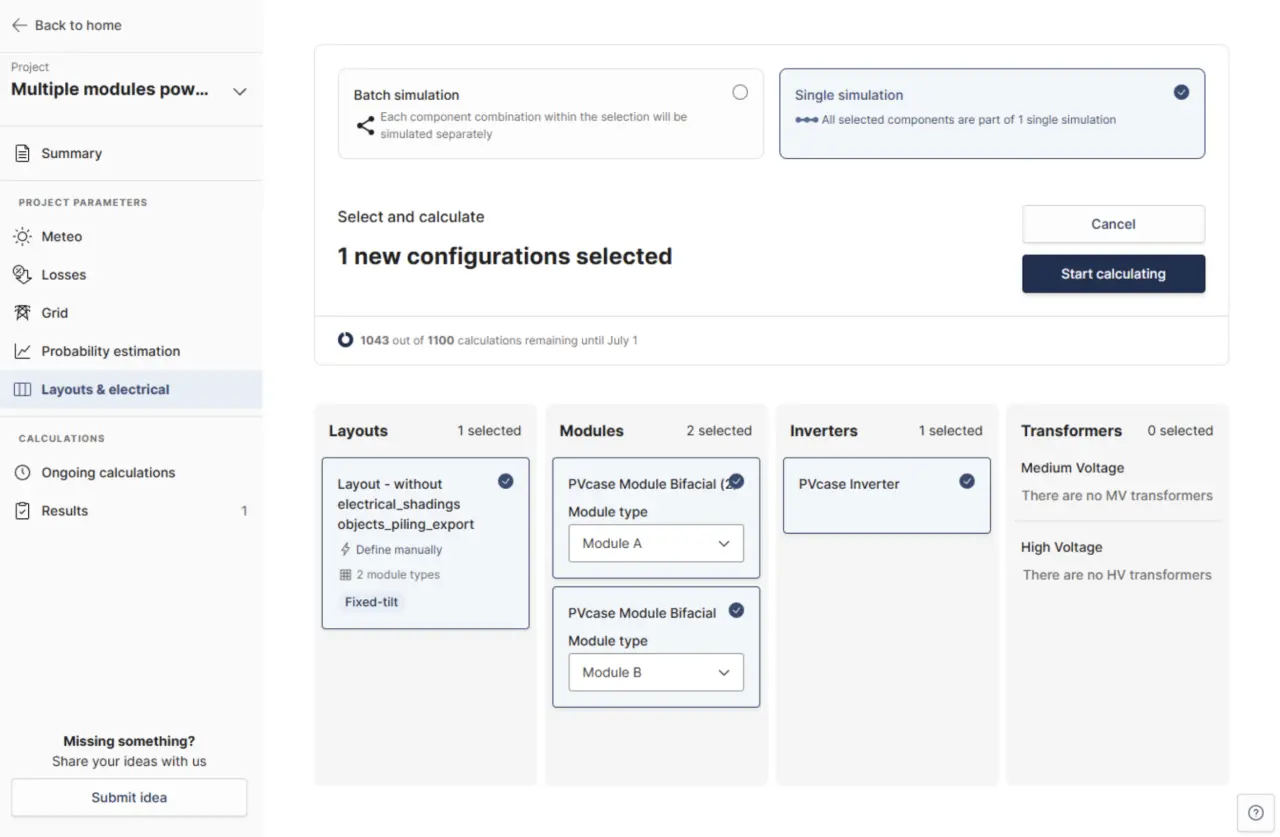Open the Module A type dropdown

(656, 543)
